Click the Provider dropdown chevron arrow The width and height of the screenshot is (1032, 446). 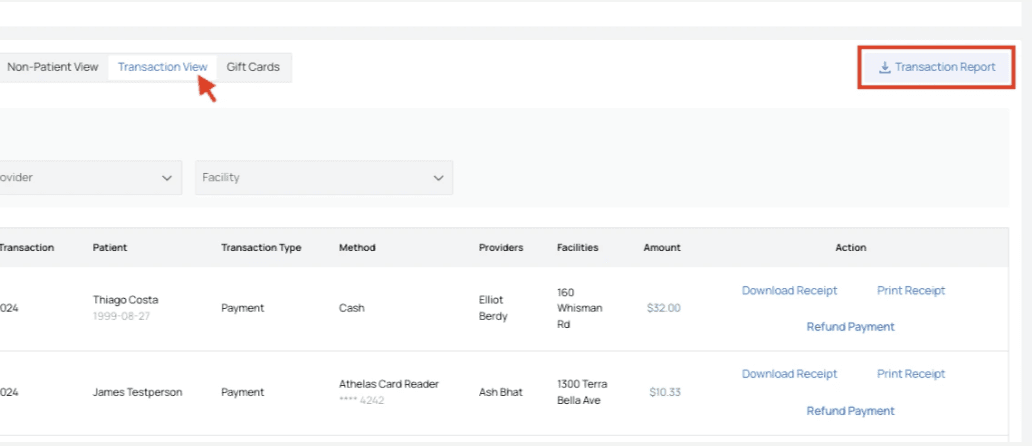pos(167,178)
